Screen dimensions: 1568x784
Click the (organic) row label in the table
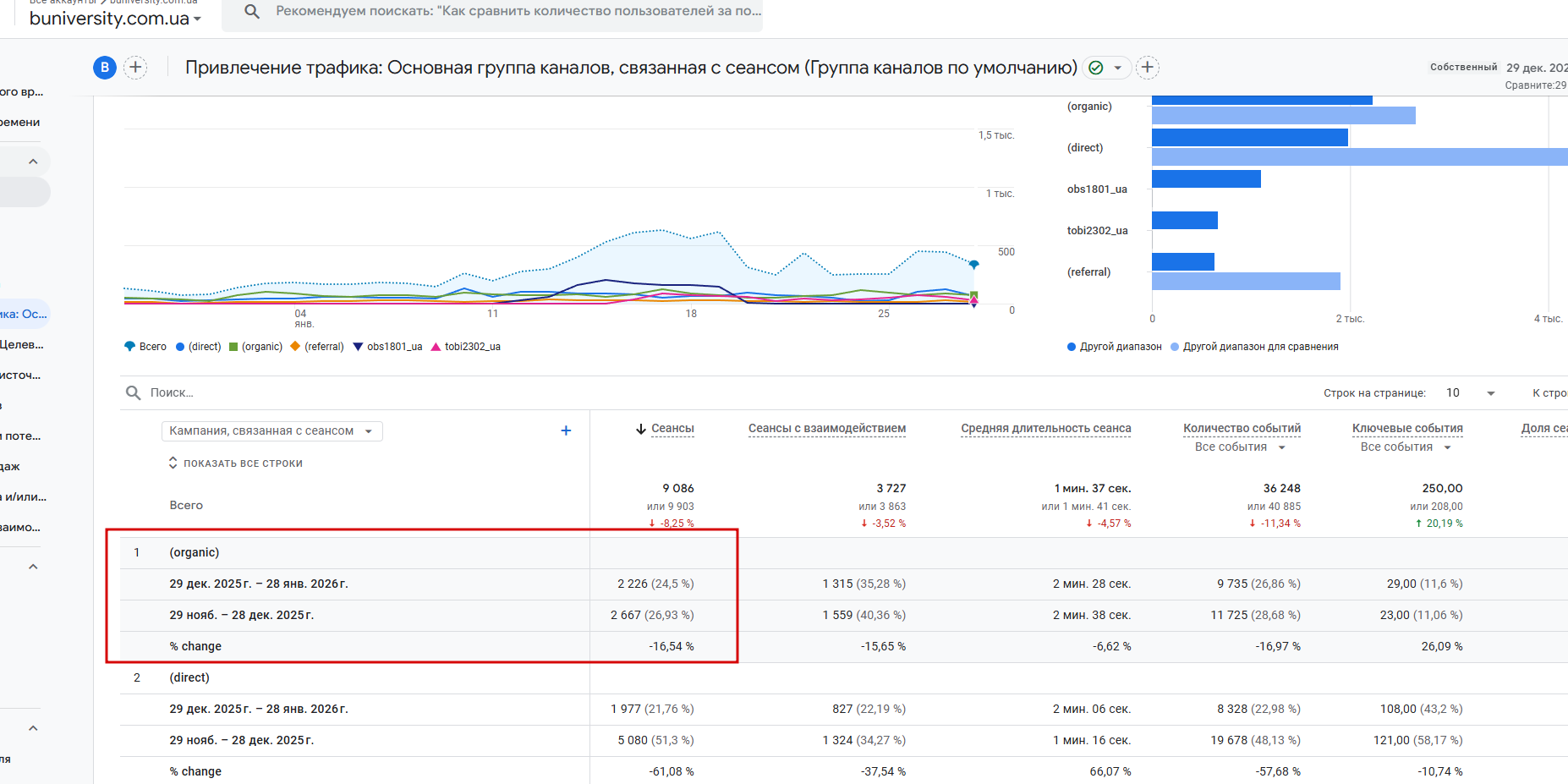point(195,553)
